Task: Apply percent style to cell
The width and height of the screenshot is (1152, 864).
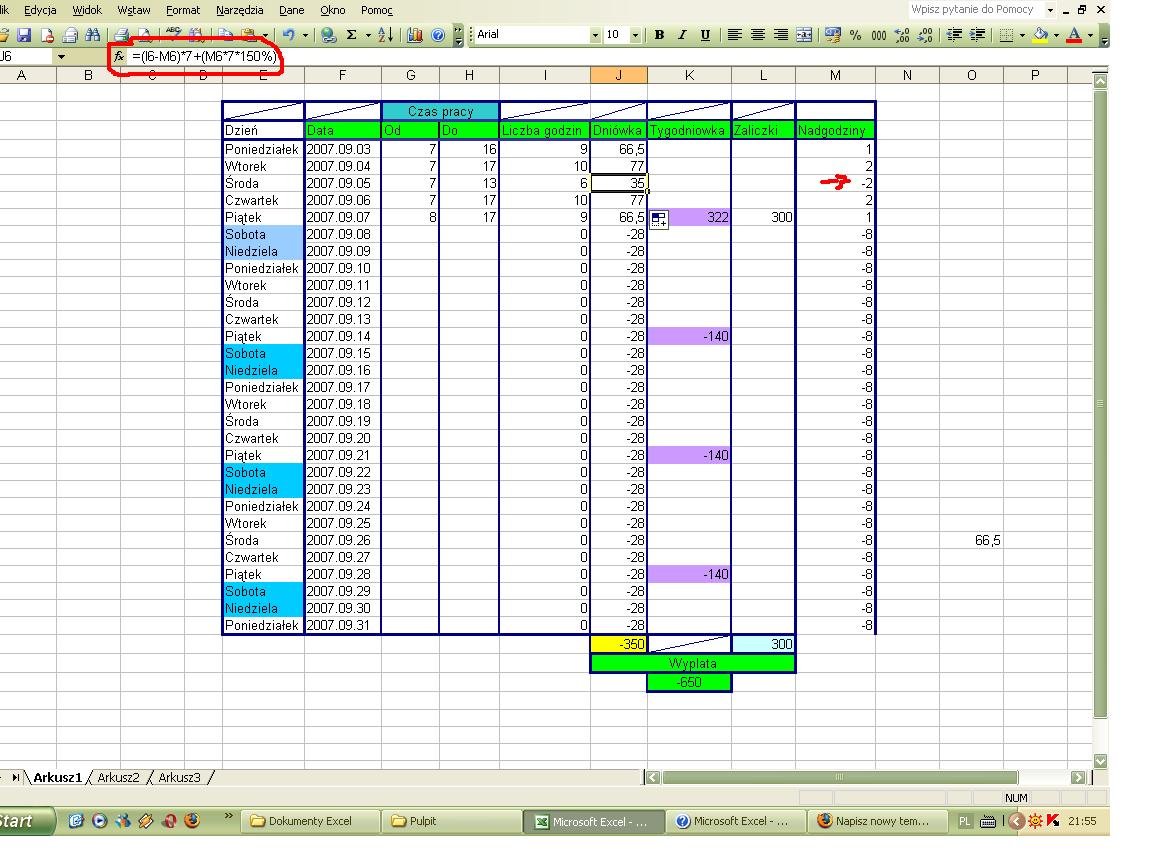Action: pos(855,35)
